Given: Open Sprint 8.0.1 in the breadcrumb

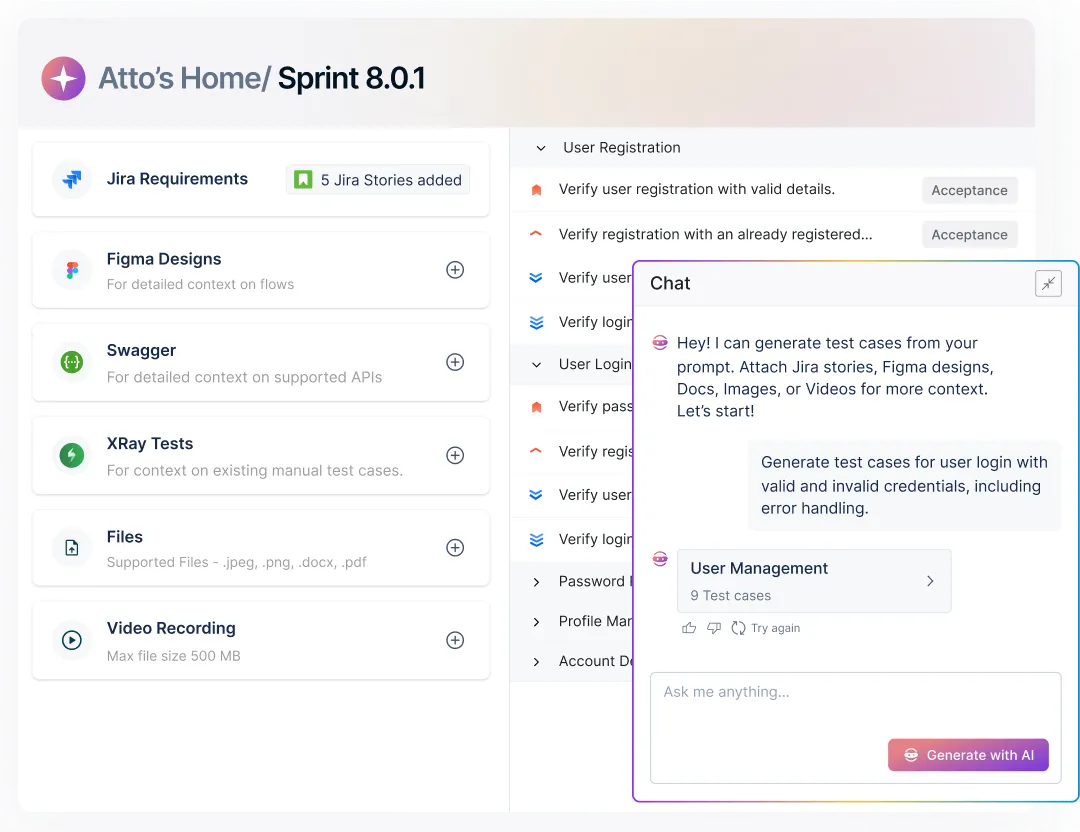Looking at the screenshot, I should click(x=351, y=78).
